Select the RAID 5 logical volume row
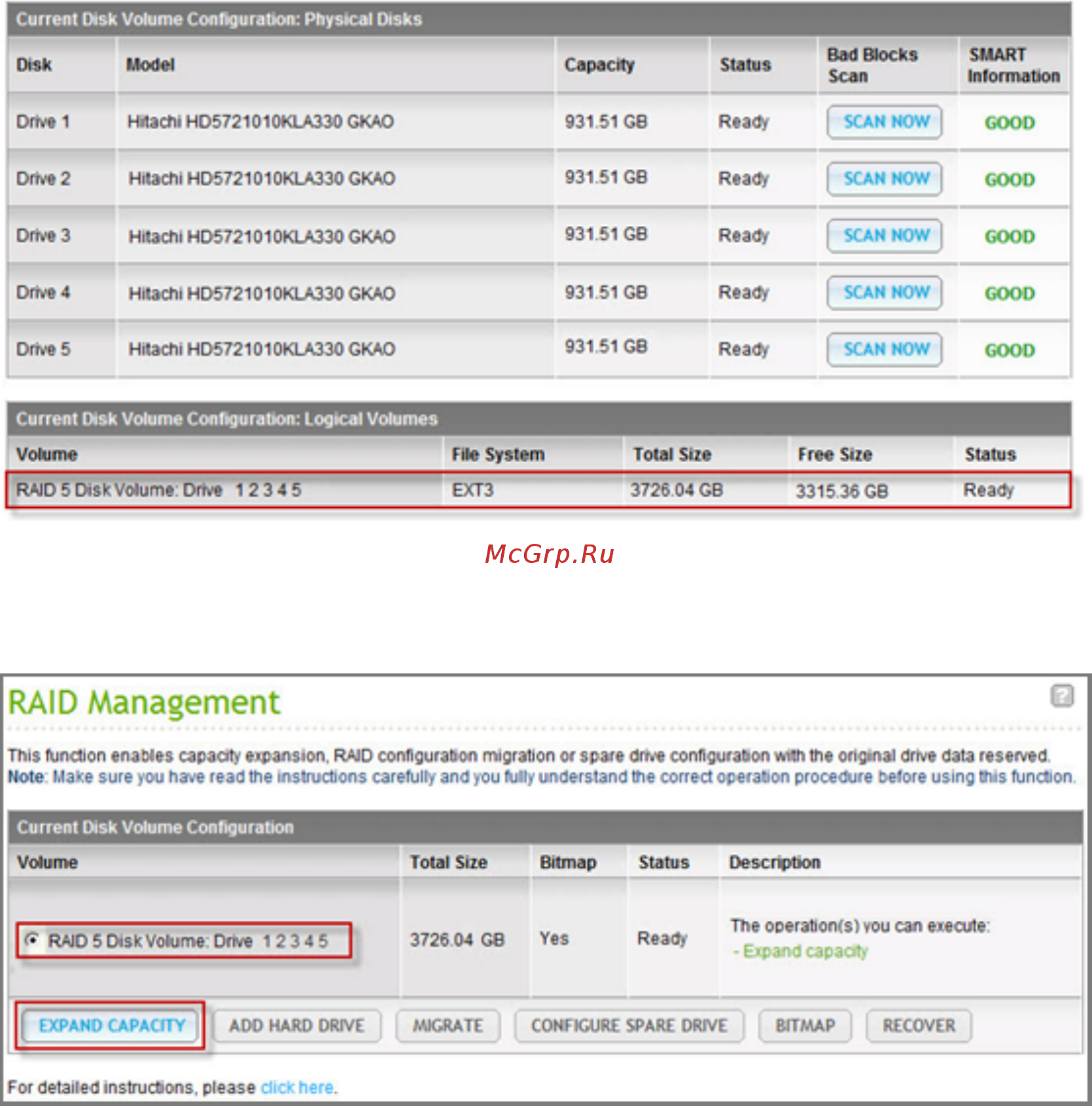Image resolution: width=1092 pixels, height=1106 pixels. (x=538, y=490)
